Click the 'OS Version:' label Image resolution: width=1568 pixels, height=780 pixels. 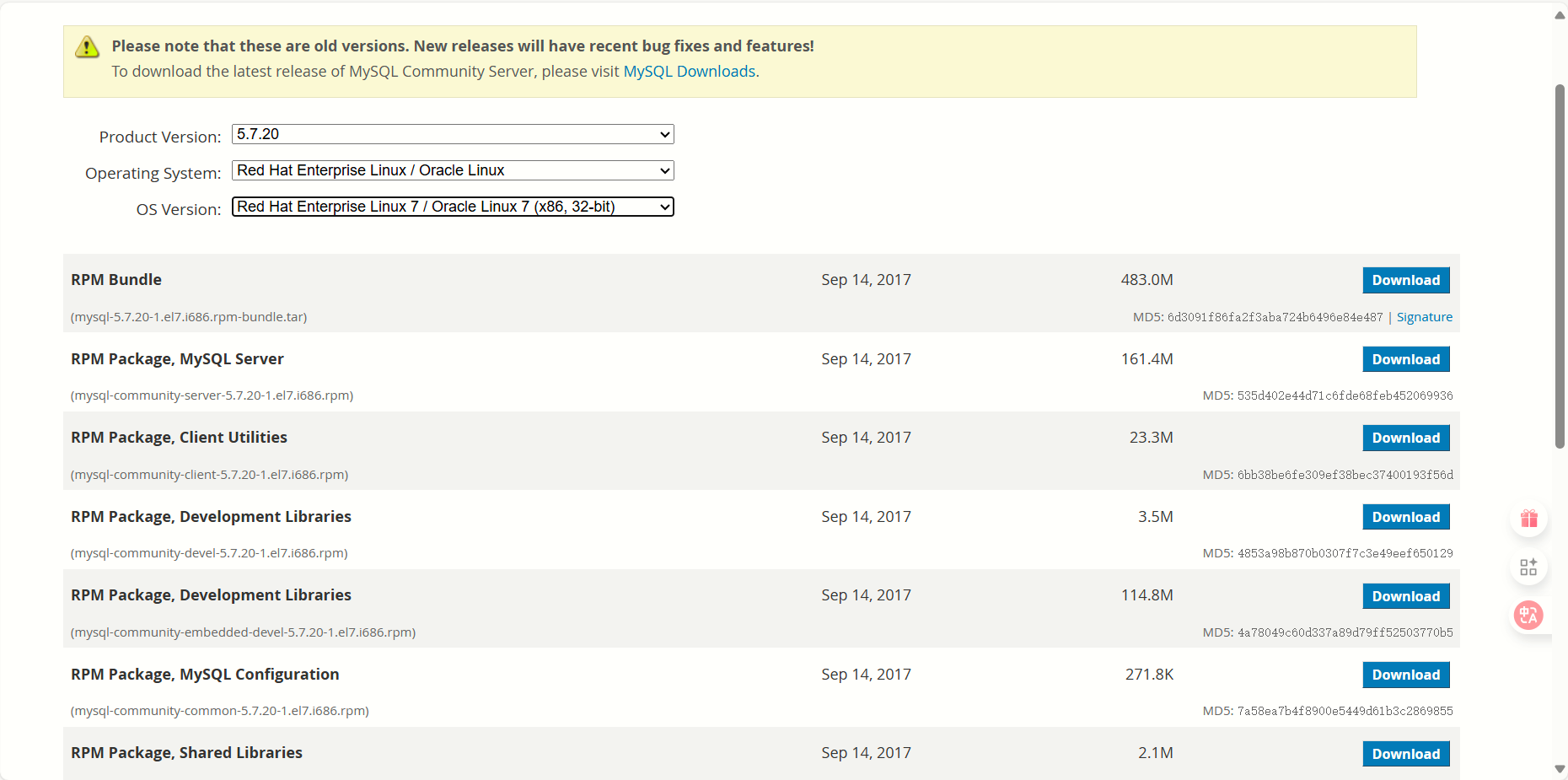(x=179, y=209)
